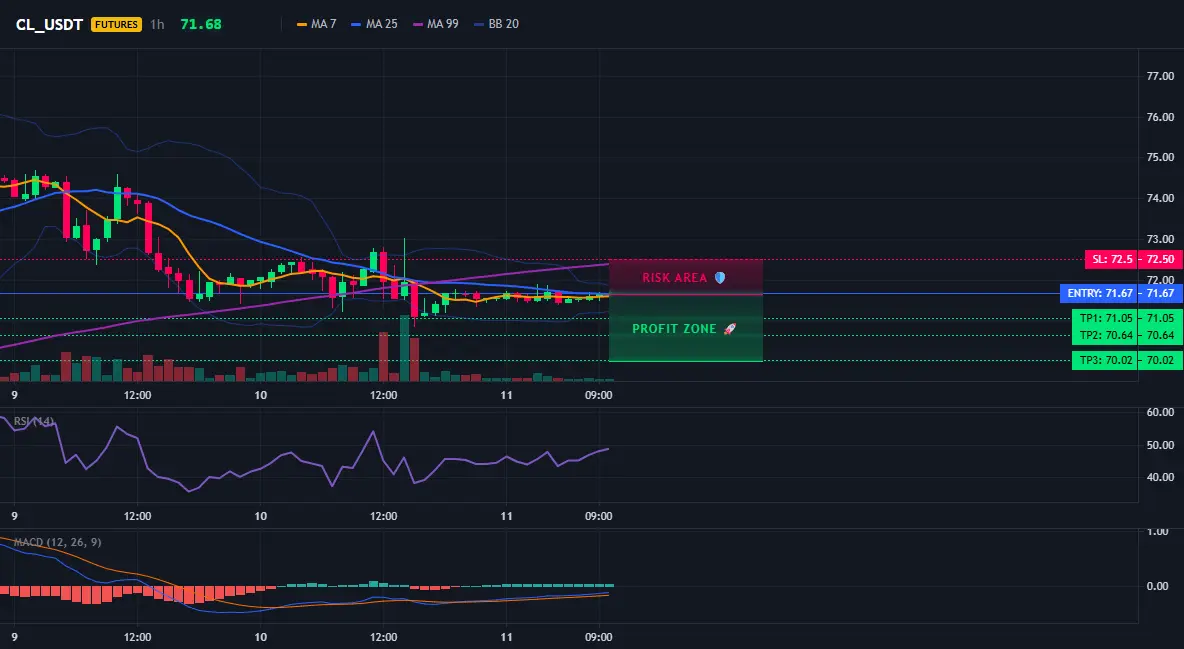Click 75.00 on the price axis
Screen dimensions: 1184x649
coord(1161,157)
